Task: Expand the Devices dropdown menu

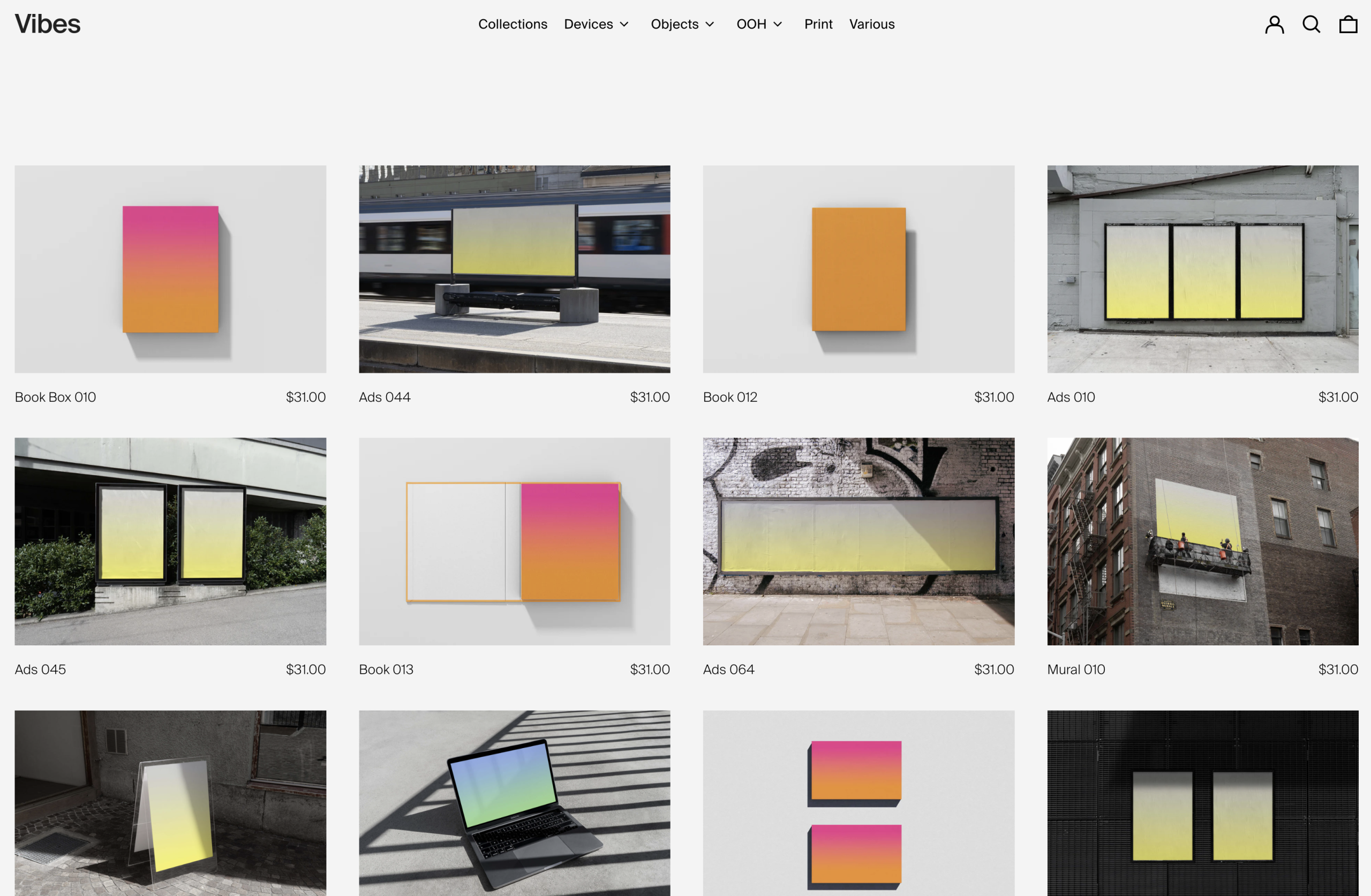Action: coord(596,24)
